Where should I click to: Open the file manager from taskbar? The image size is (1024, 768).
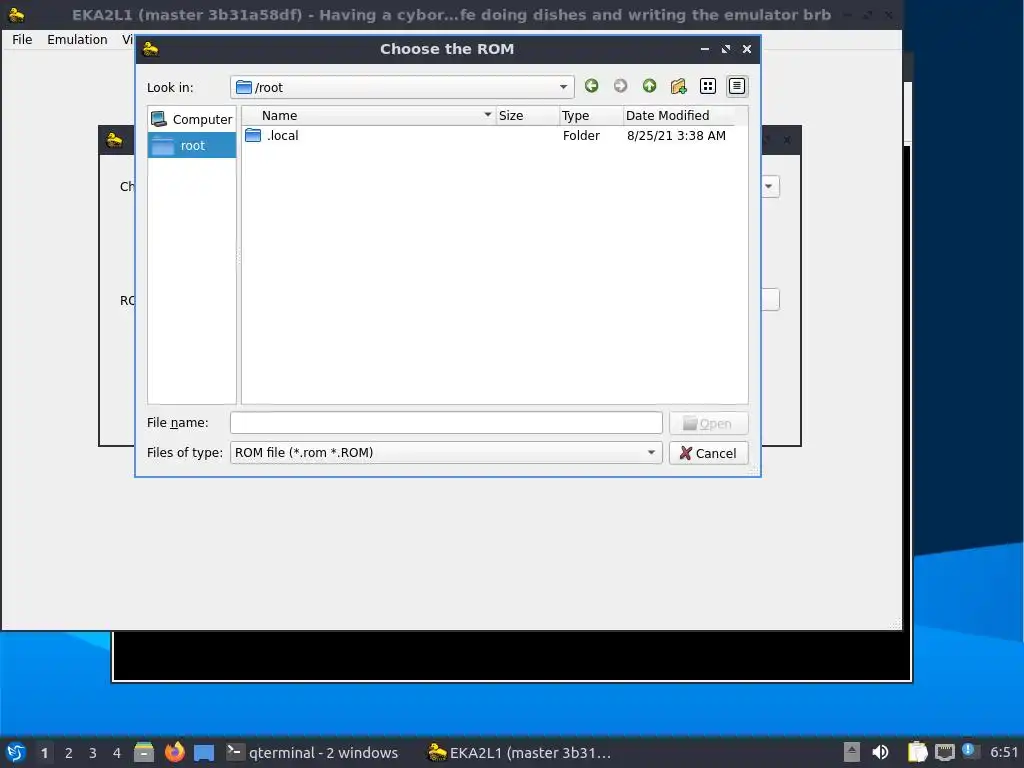pyautogui.click(x=144, y=752)
